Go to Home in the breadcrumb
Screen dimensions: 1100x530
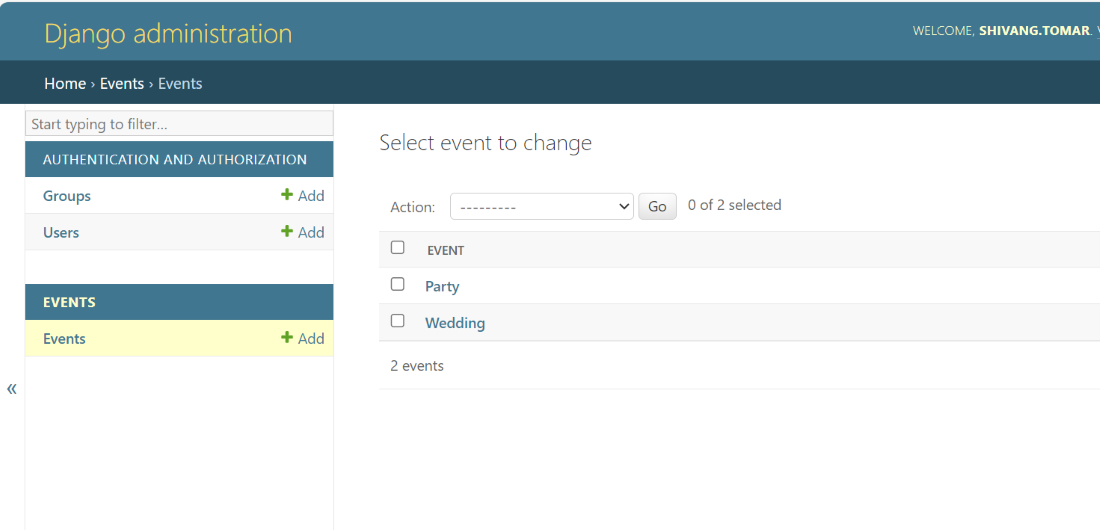pos(65,84)
